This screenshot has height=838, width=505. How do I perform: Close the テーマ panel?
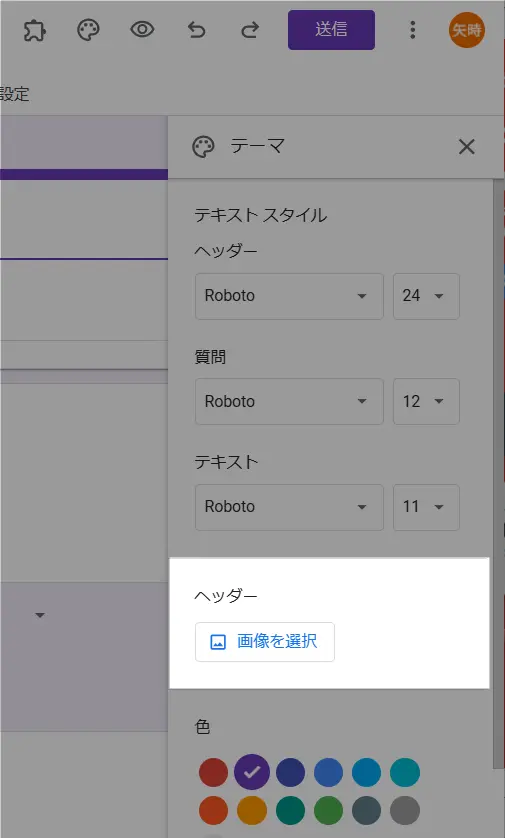(467, 146)
